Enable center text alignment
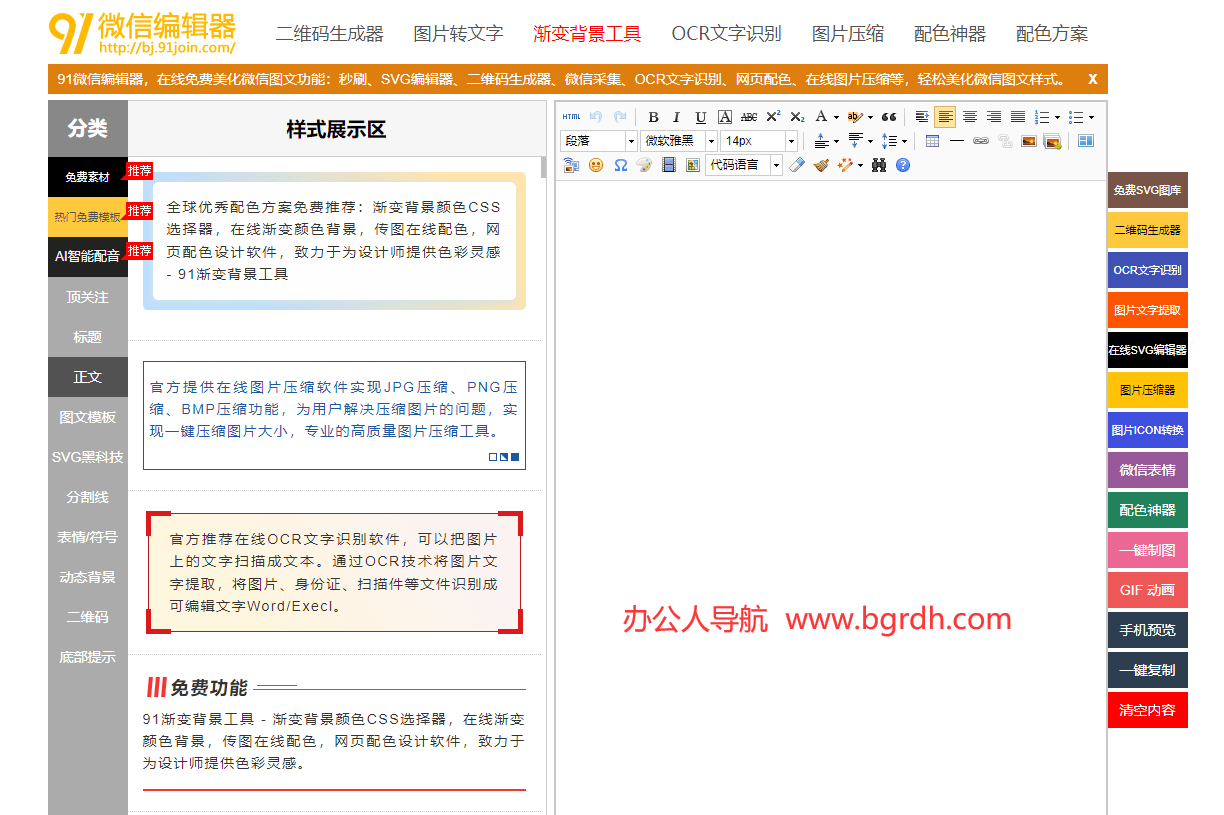This screenshot has height=815, width=1224. tap(969, 117)
